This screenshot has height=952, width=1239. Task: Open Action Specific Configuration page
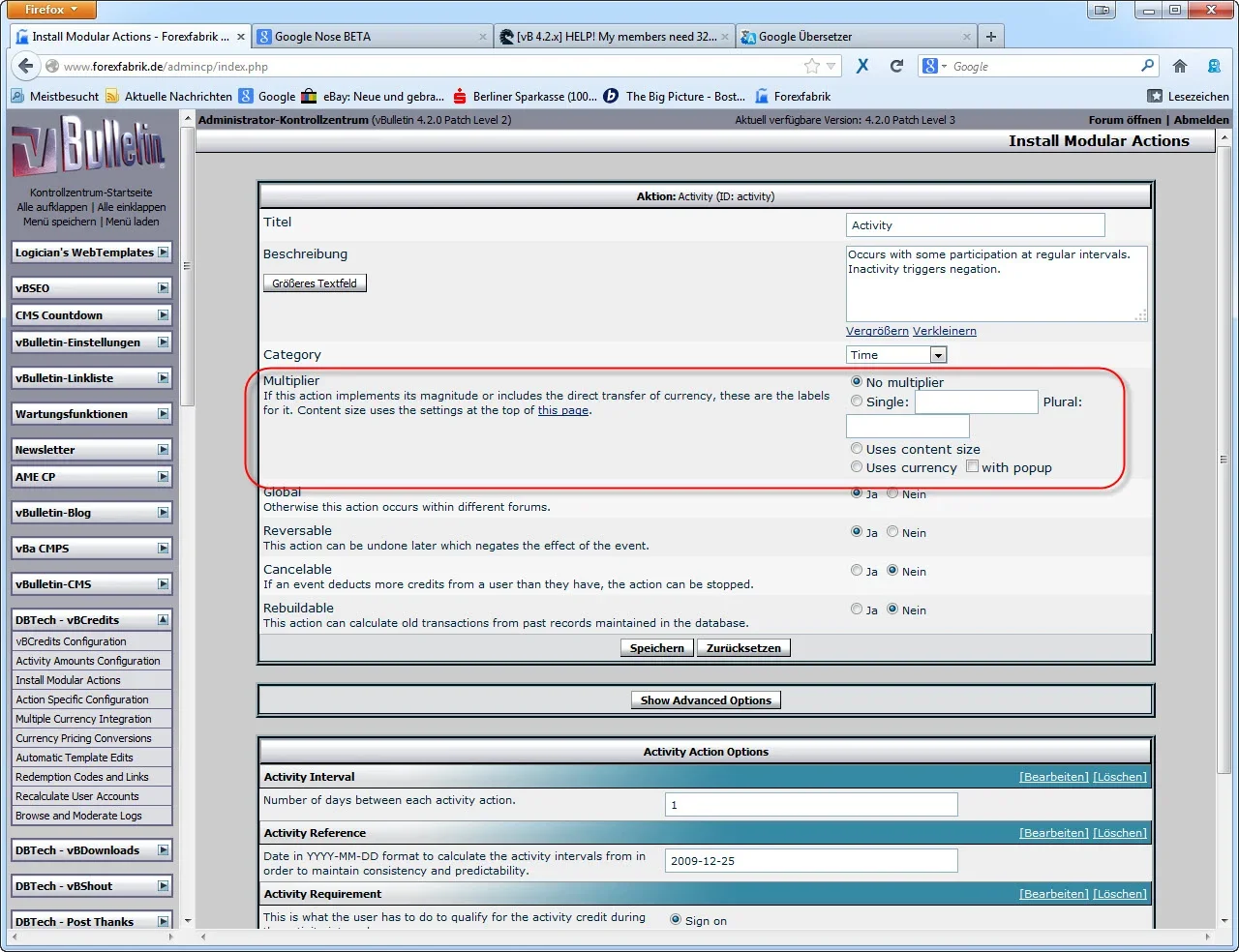click(82, 699)
